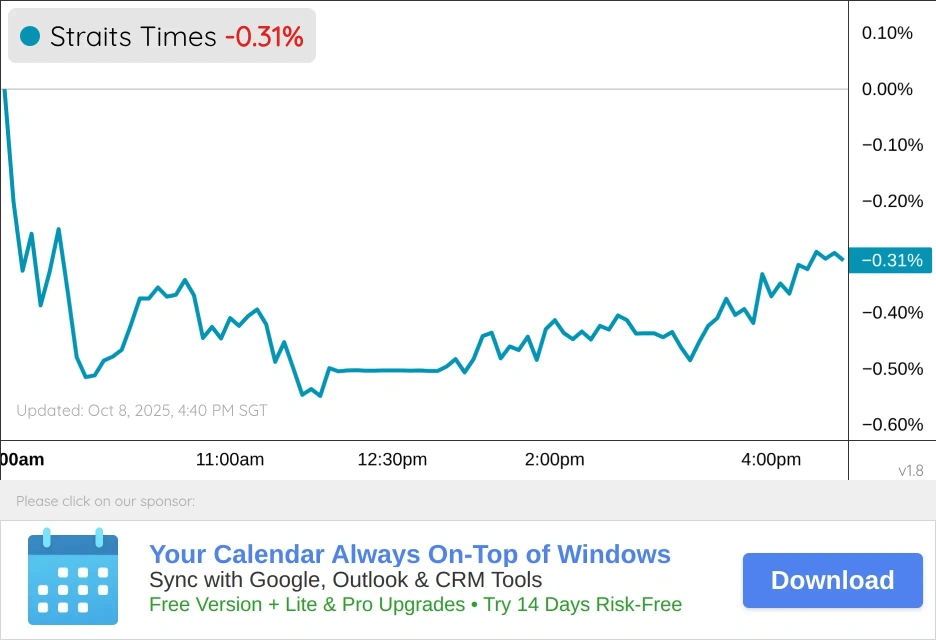Open the 'Your Calendar Always On-Top' headline link
The width and height of the screenshot is (936, 640).
409,555
